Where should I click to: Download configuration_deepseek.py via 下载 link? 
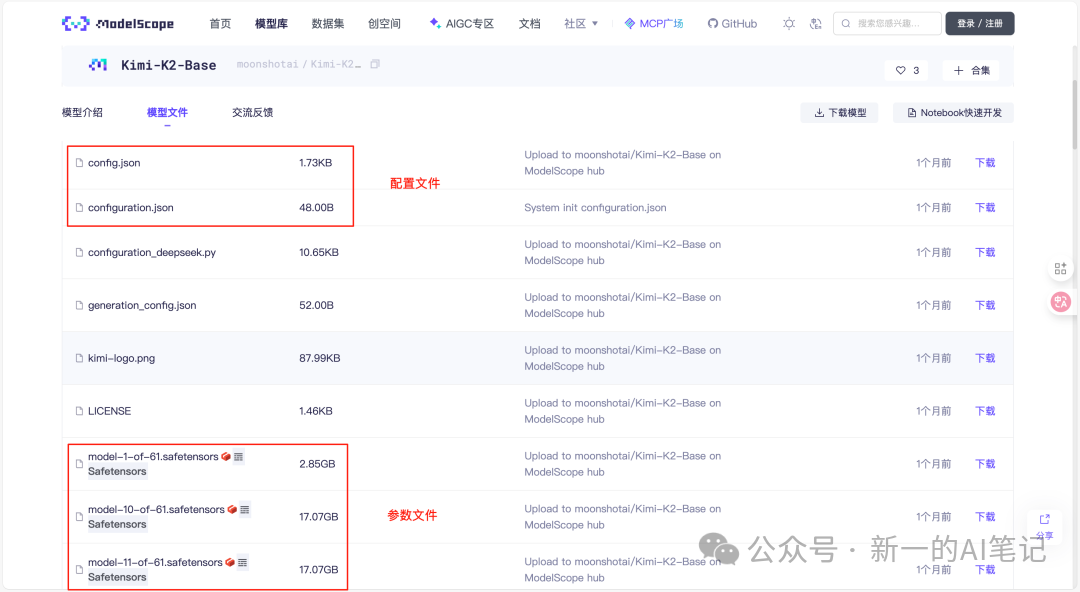point(985,252)
